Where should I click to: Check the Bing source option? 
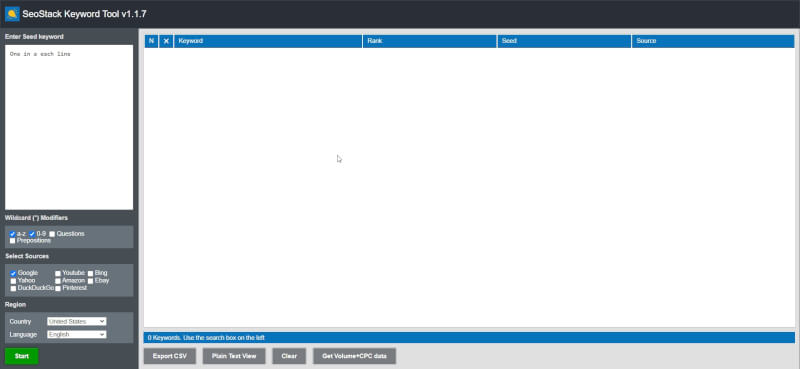pyautogui.click(x=90, y=274)
